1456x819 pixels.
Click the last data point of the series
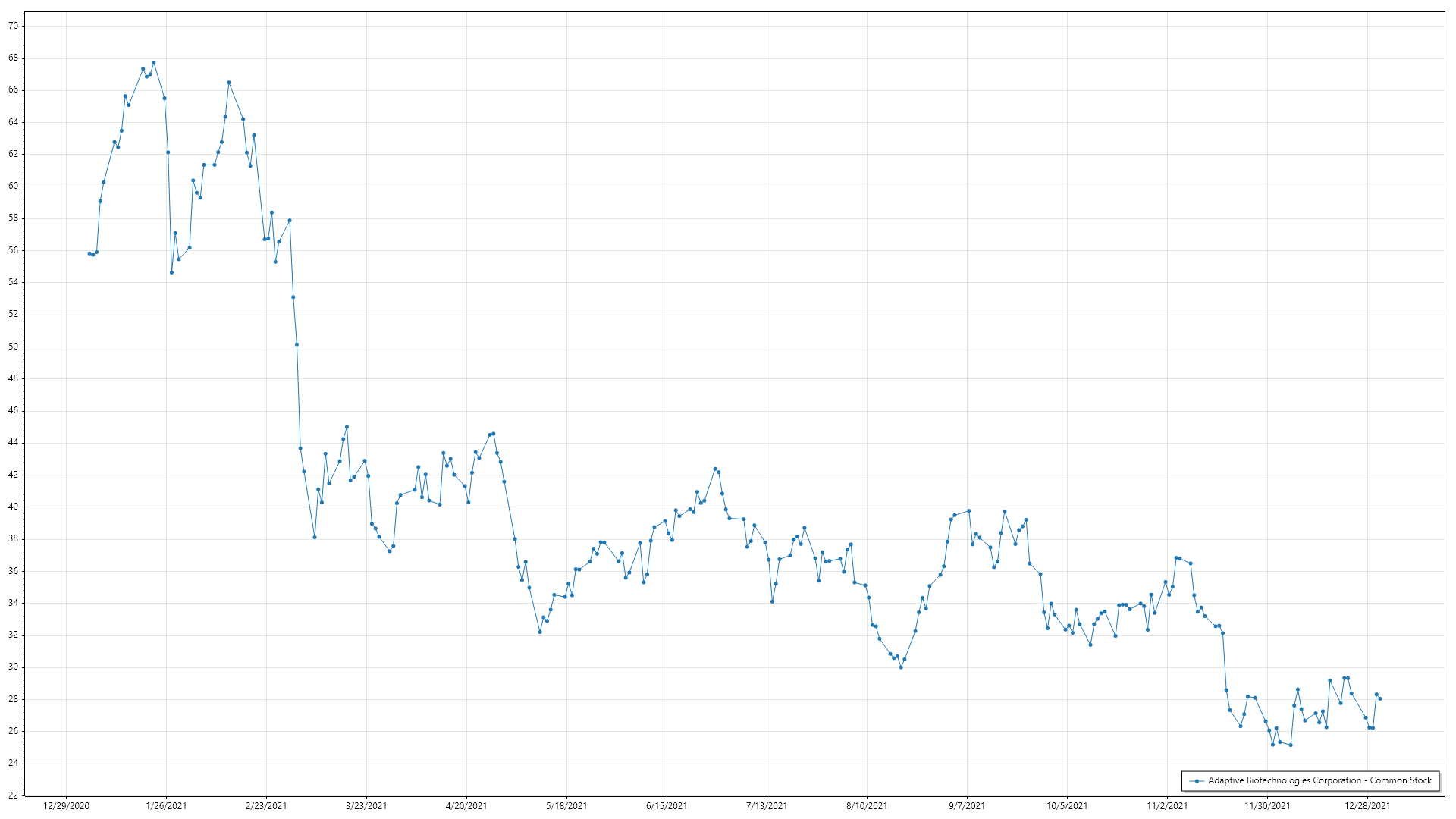(1379, 698)
